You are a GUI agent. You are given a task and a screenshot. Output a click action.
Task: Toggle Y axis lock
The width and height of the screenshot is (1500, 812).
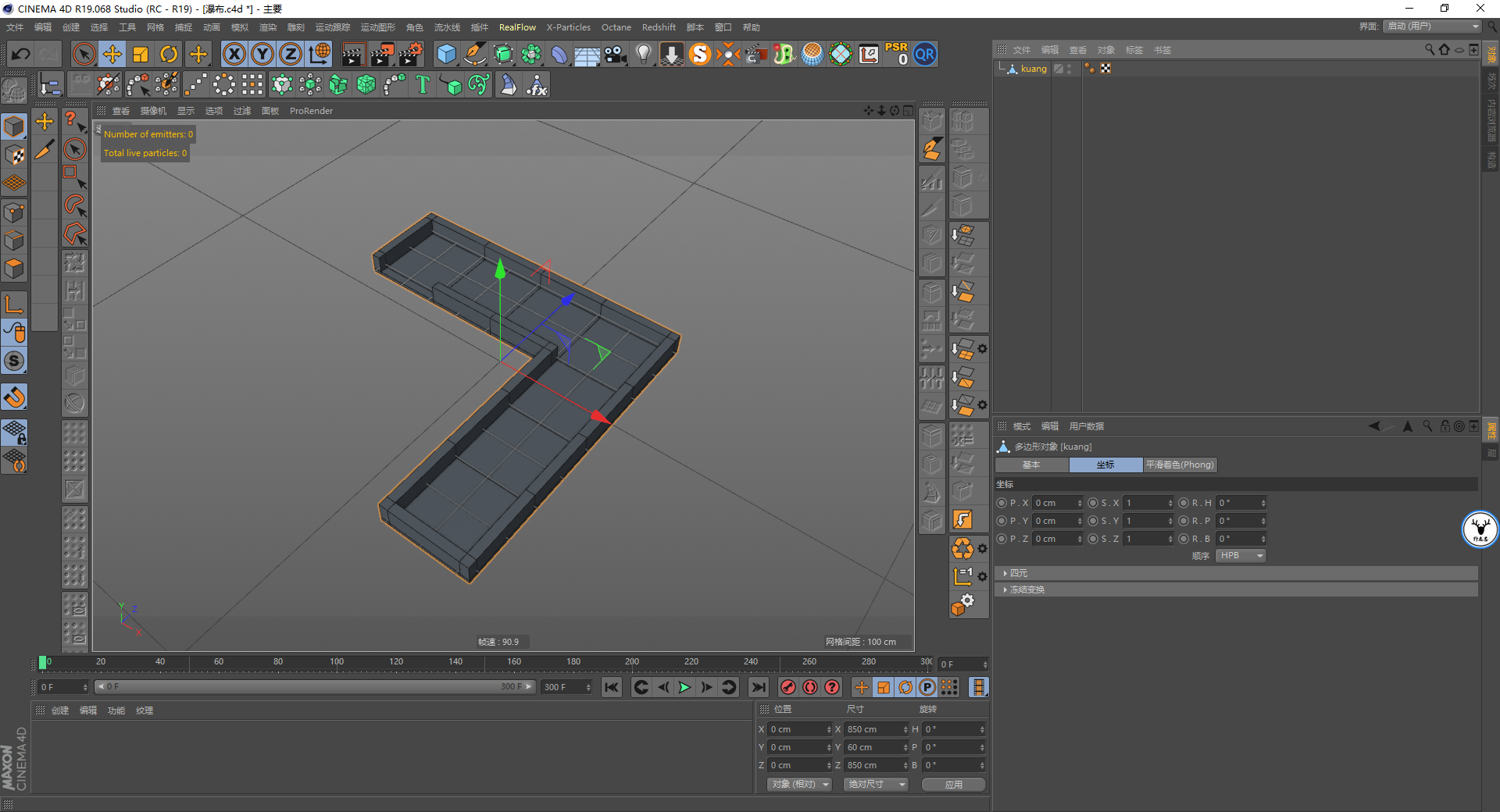tap(262, 54)
